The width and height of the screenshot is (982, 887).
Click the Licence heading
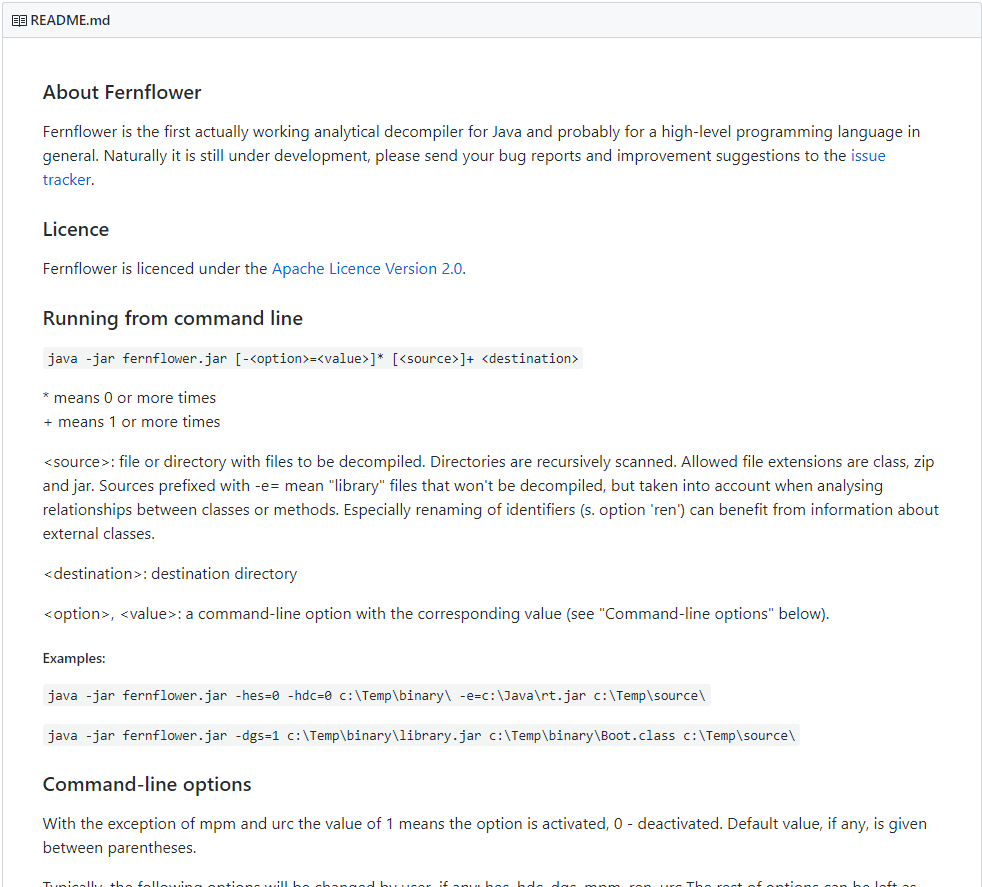click(x=75, y=229)
